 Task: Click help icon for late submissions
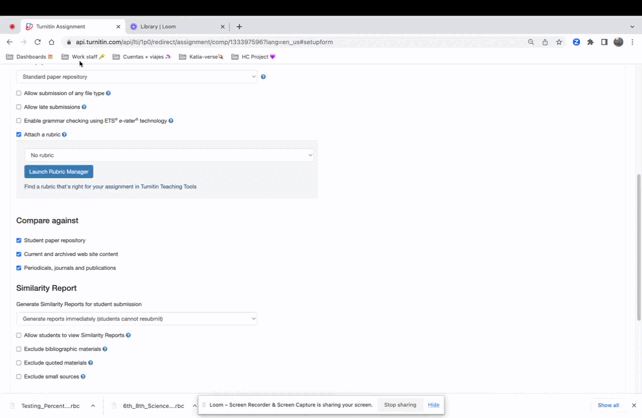tap(84, 107)
